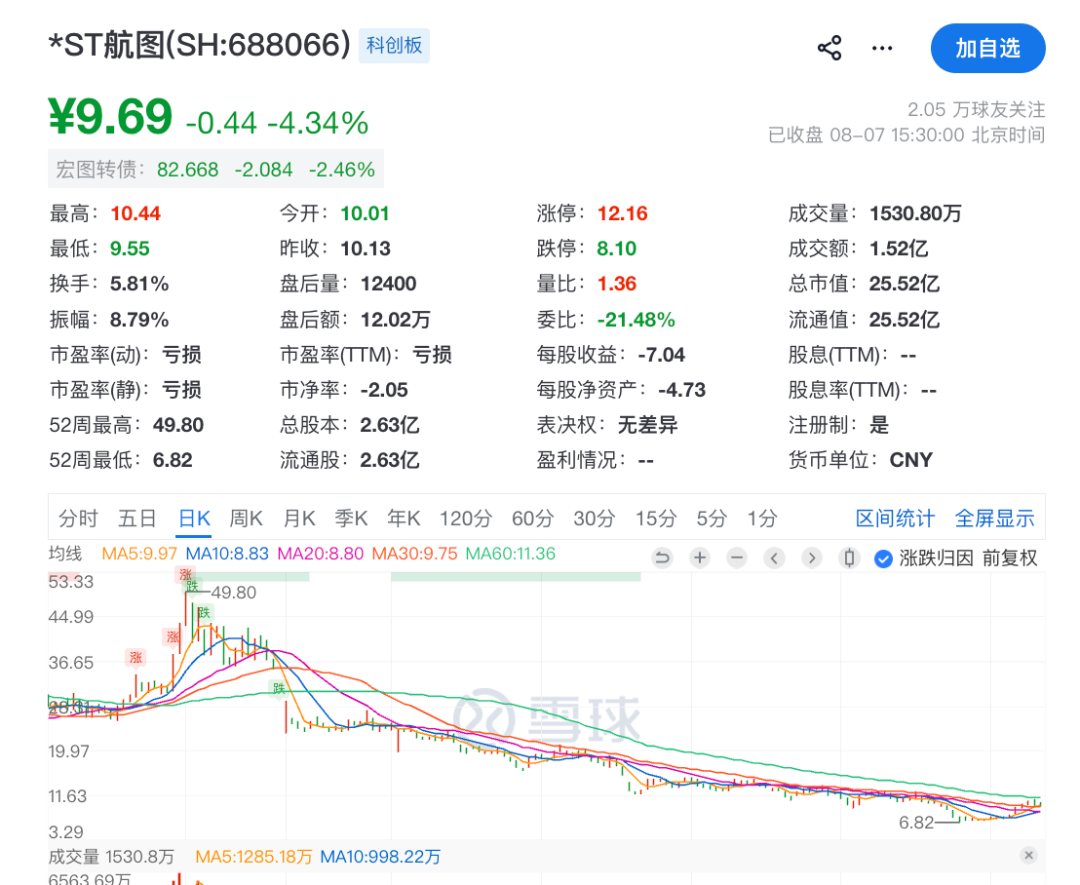Open the more options ellipsis menu
This screenshot has height=885, width=1080.
pyautogui.click(x=882, y=48)
